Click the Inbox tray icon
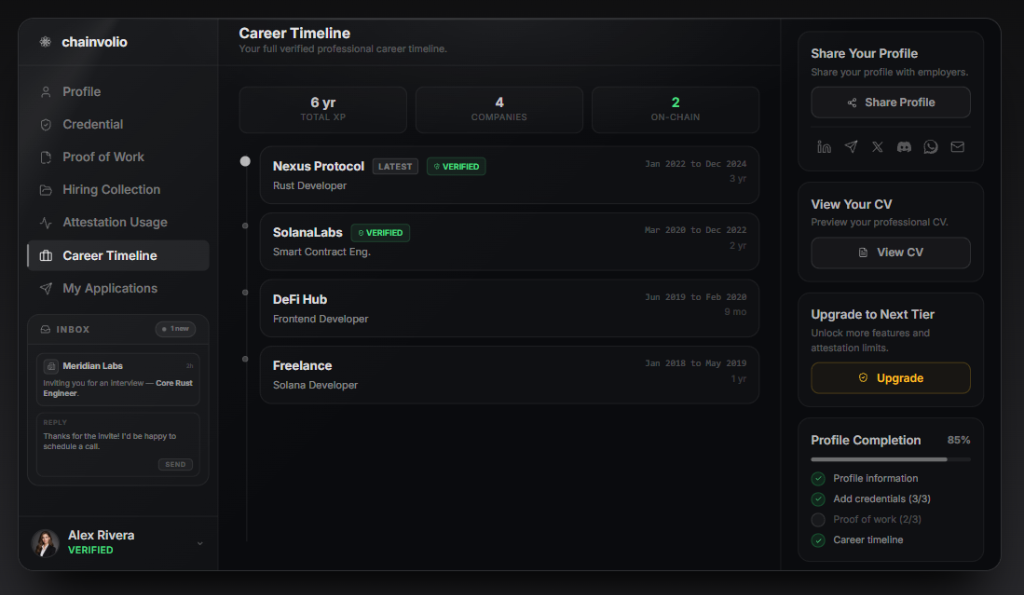 click(45, 329)
